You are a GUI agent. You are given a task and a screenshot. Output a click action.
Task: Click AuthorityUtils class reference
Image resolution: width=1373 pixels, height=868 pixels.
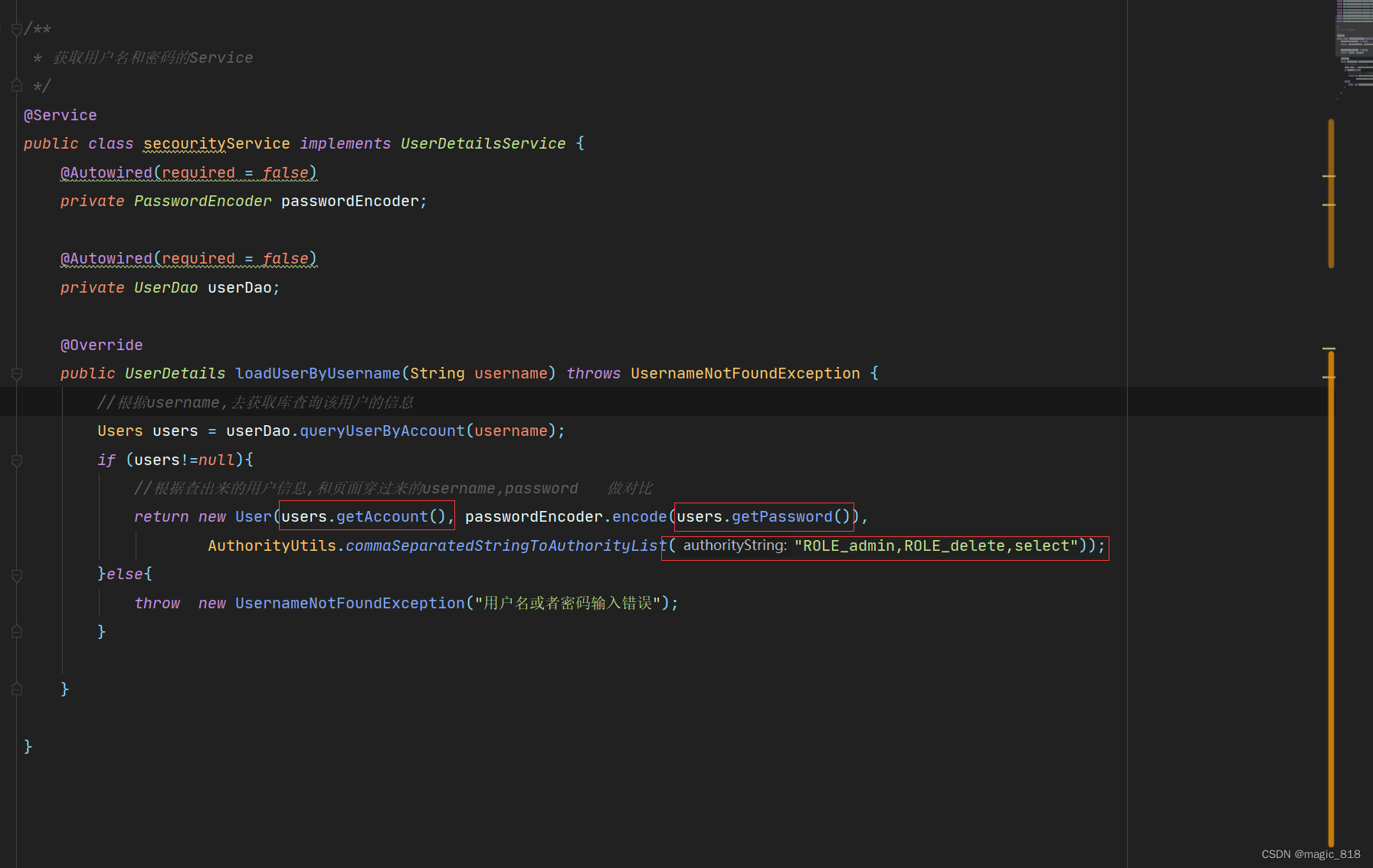coord(272,546)
